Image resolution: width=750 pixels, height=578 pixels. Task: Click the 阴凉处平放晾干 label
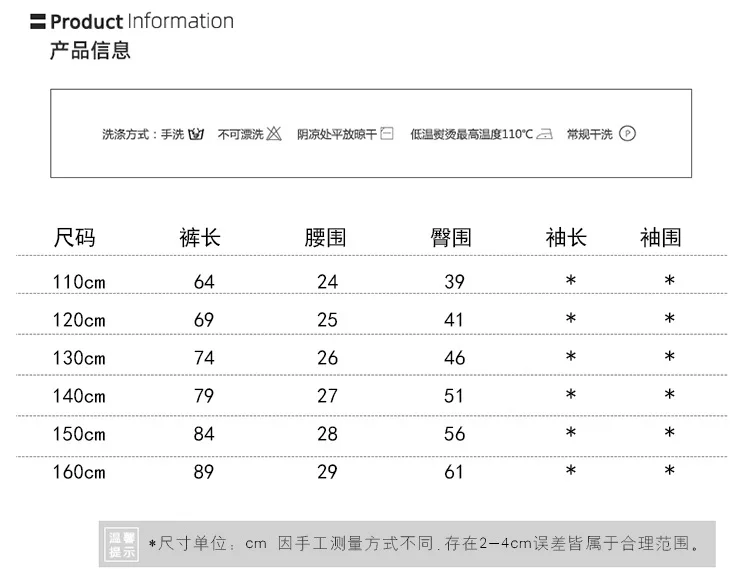click(337, 134)
